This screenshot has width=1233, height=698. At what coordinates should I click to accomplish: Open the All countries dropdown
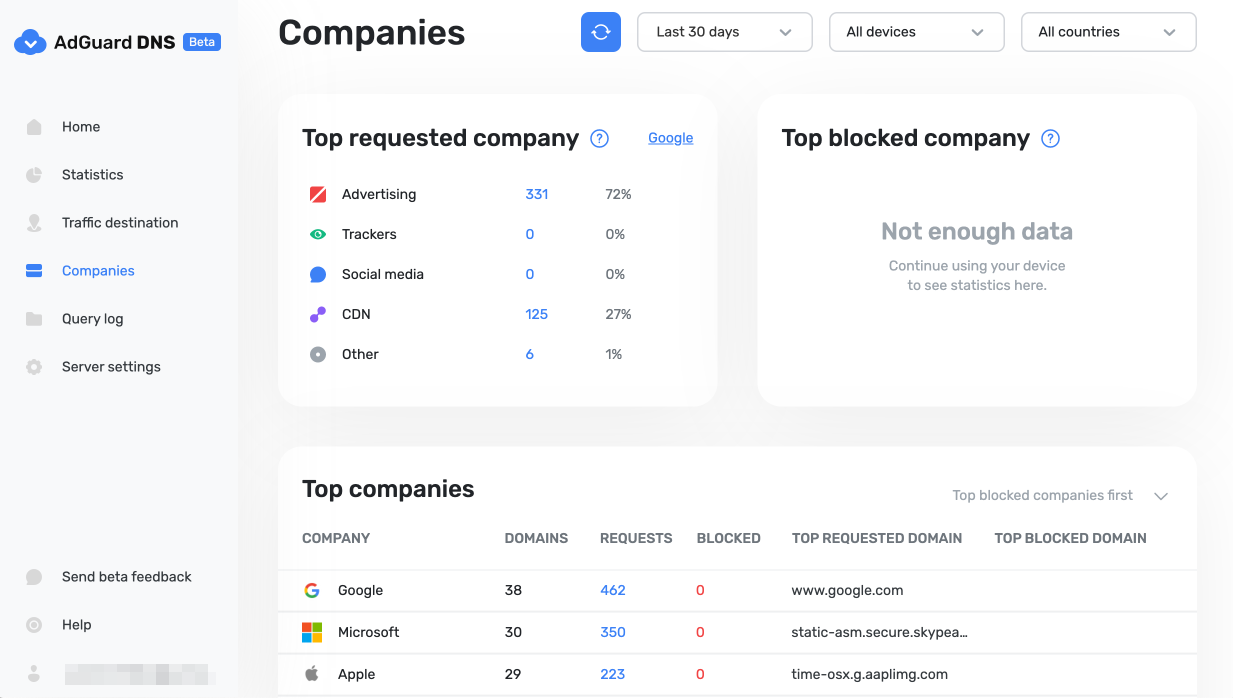click(1109, 32)
